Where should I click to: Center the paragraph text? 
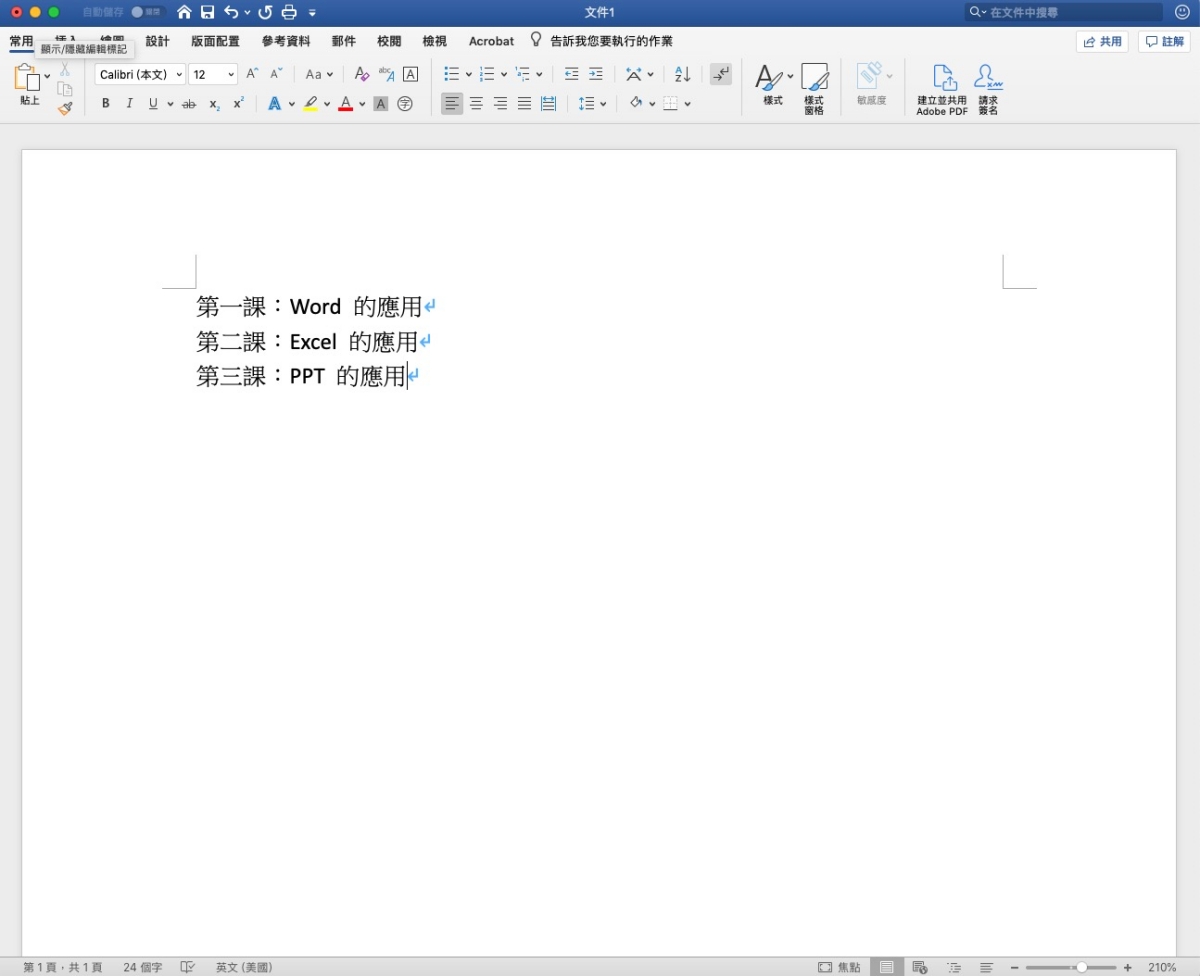(476, 104)
